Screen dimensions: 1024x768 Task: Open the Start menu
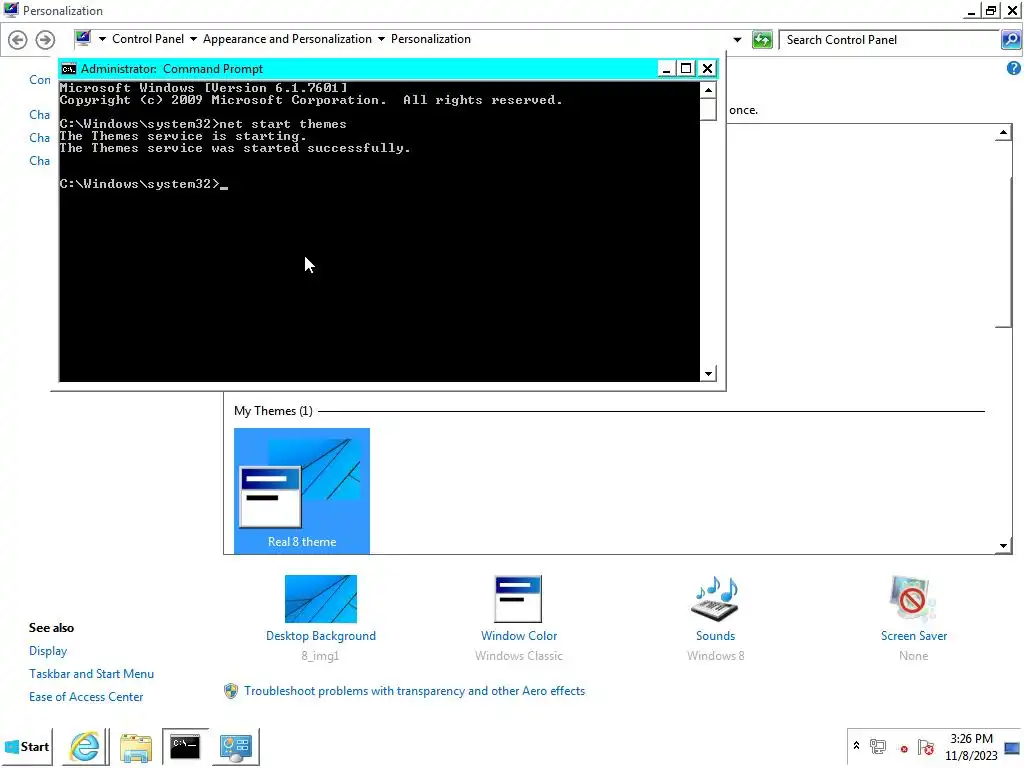pos(27,746)
